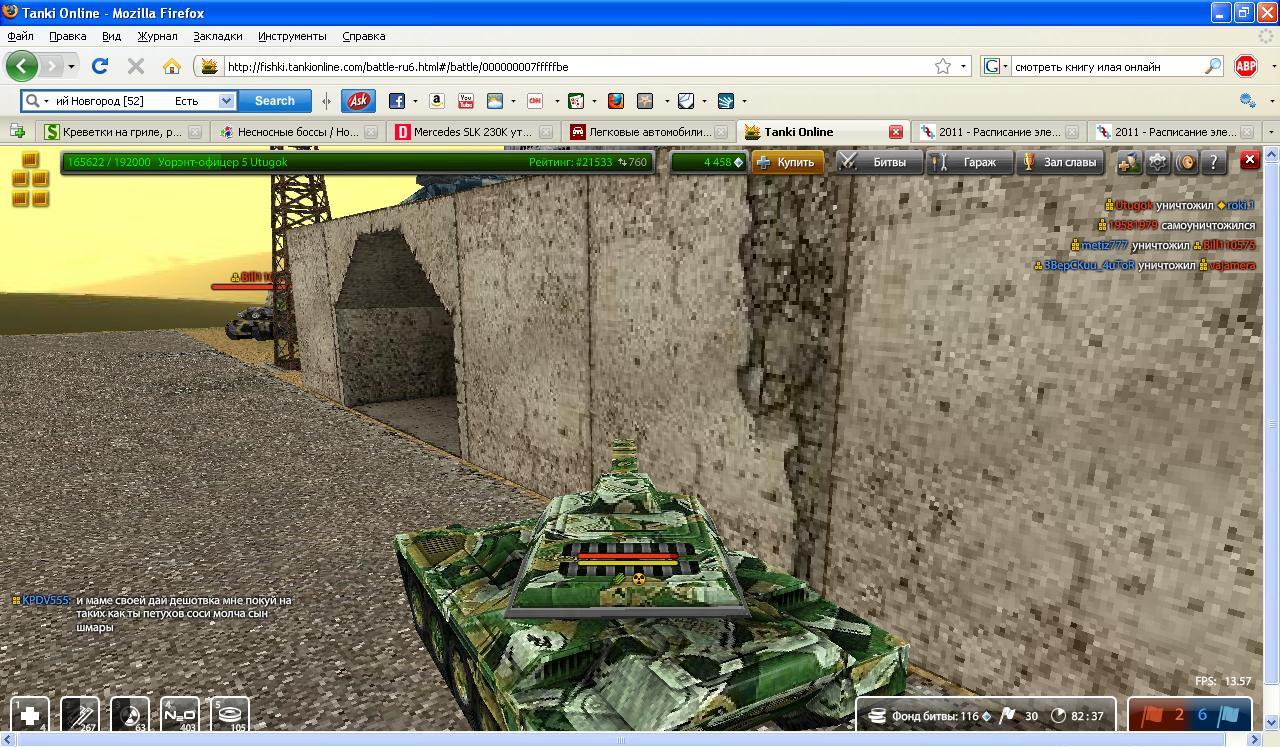
Task: Activate the double damage supply slot
Action: (130, 714)
